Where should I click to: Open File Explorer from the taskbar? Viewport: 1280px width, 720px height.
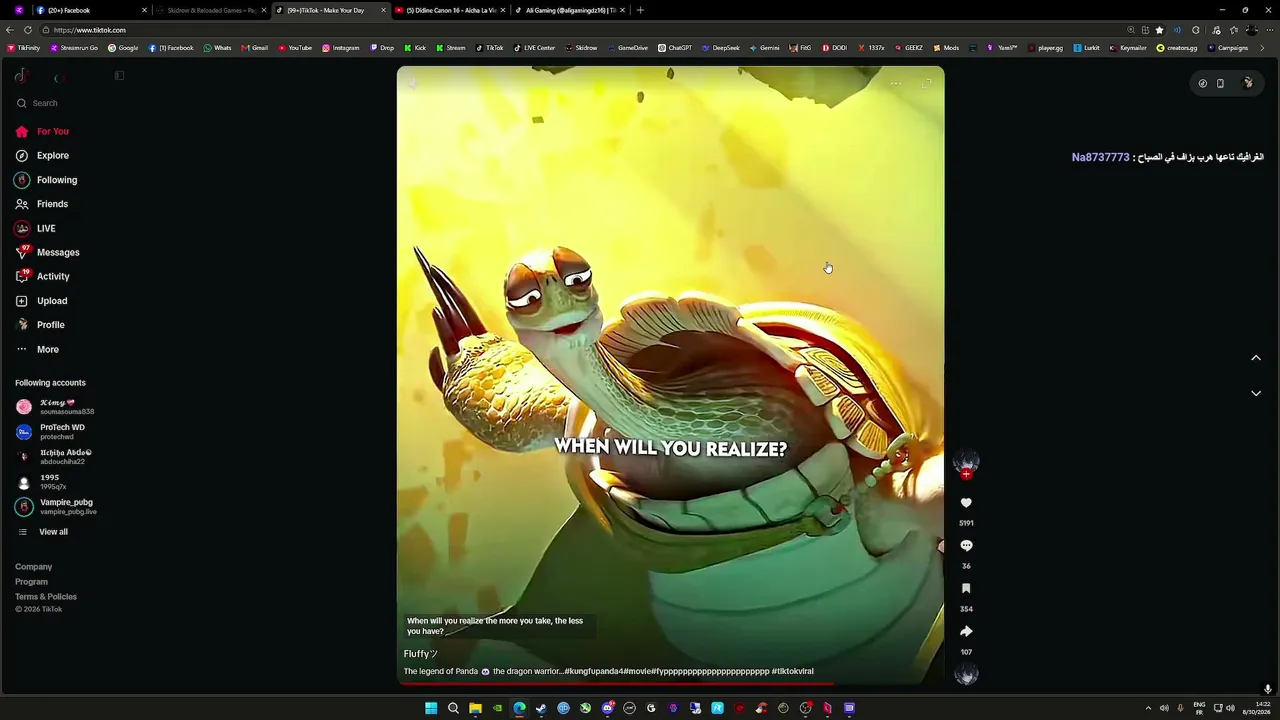475,708
